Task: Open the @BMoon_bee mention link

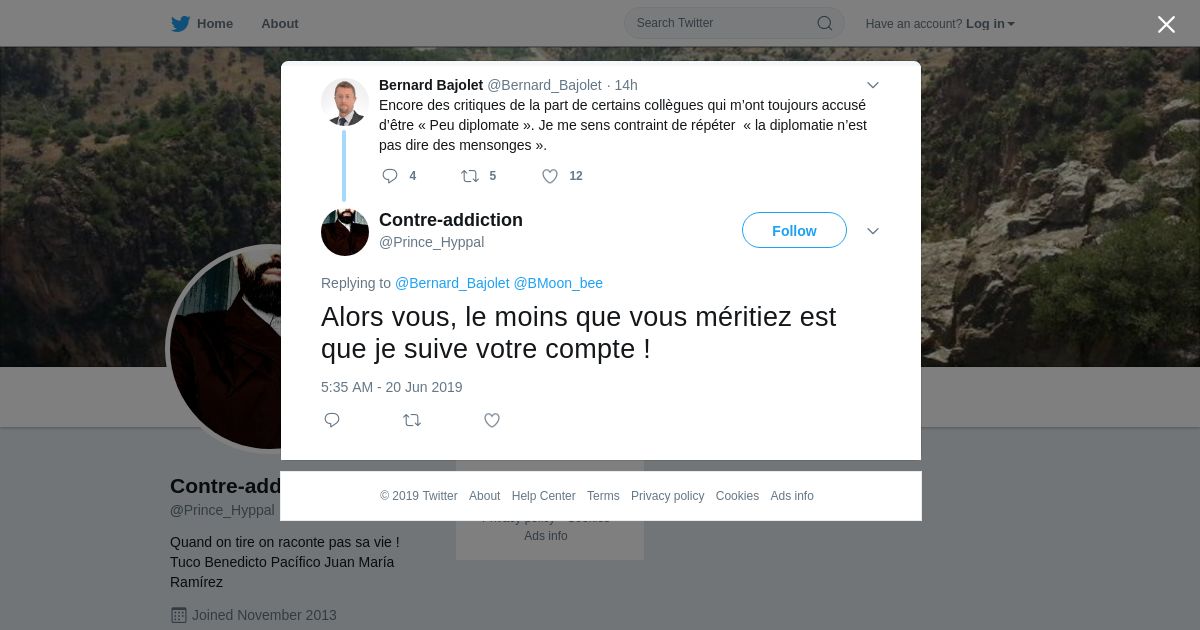Action: pyautogui.click(x=558, y=283)
